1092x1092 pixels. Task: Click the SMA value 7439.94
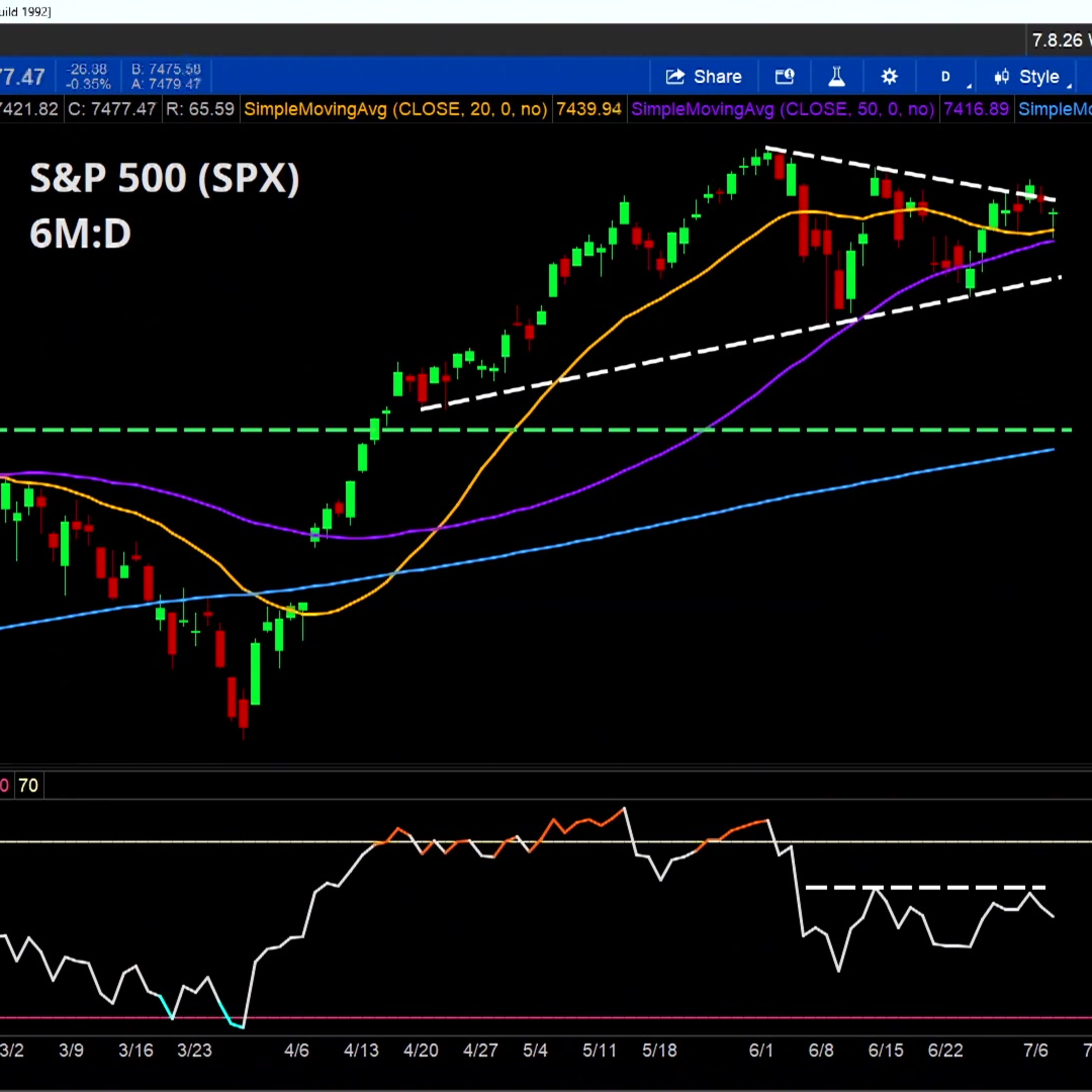pos(589,109)
